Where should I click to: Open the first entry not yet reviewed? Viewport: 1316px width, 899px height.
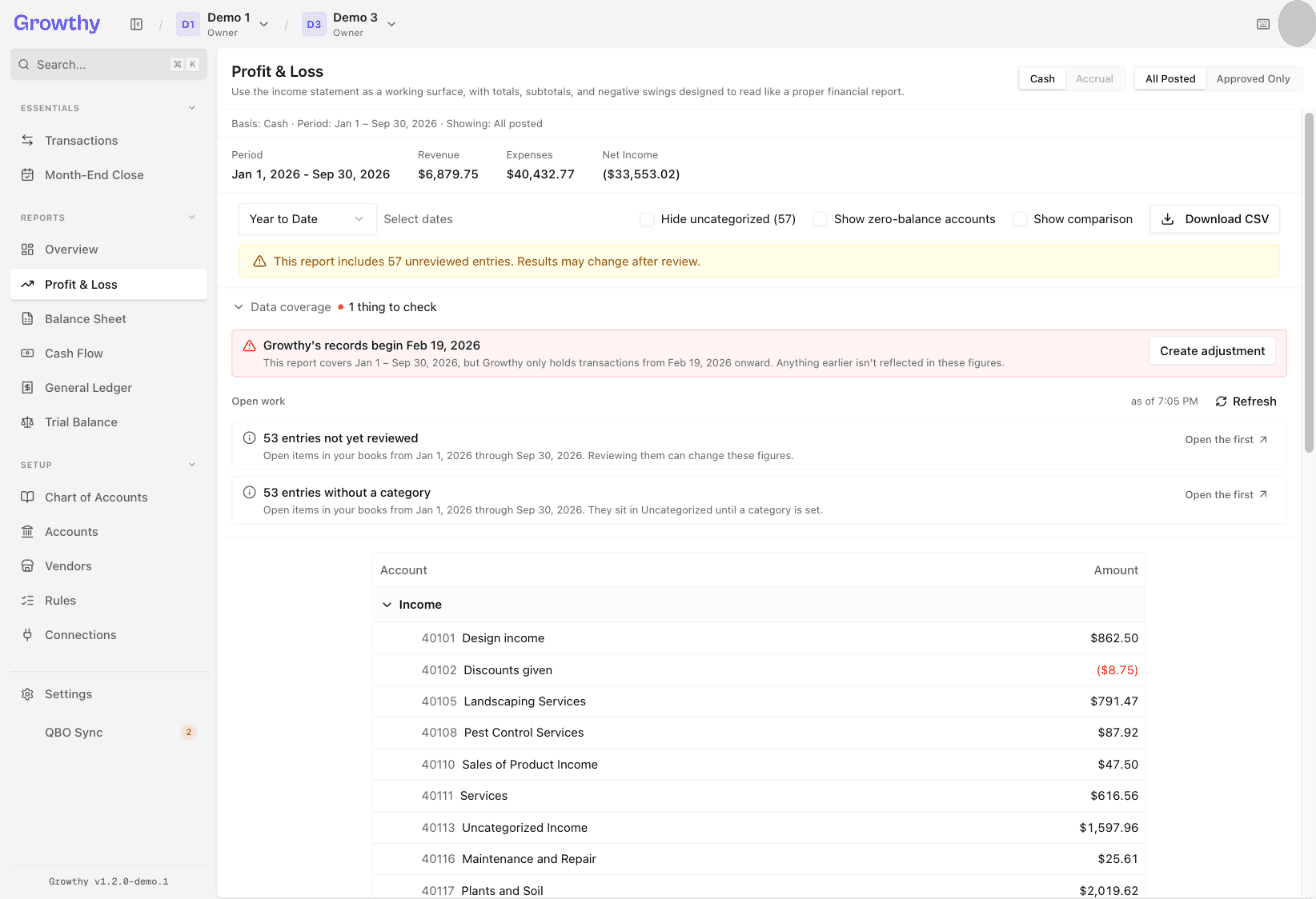[1226, 440]
